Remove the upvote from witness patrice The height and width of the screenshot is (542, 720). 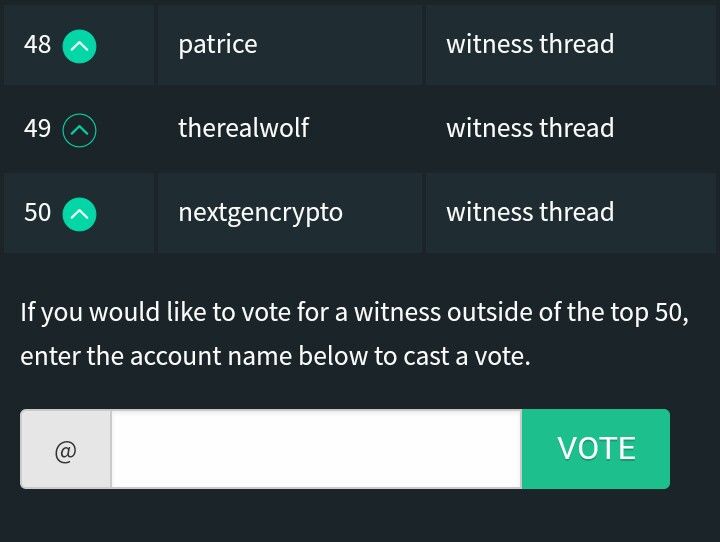coord(80,46)
